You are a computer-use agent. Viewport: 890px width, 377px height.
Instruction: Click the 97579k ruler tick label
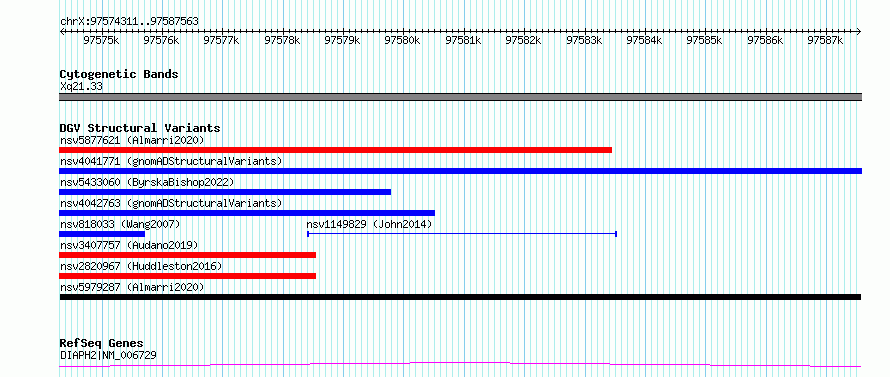pyautogui.click(x=342, y=40)
